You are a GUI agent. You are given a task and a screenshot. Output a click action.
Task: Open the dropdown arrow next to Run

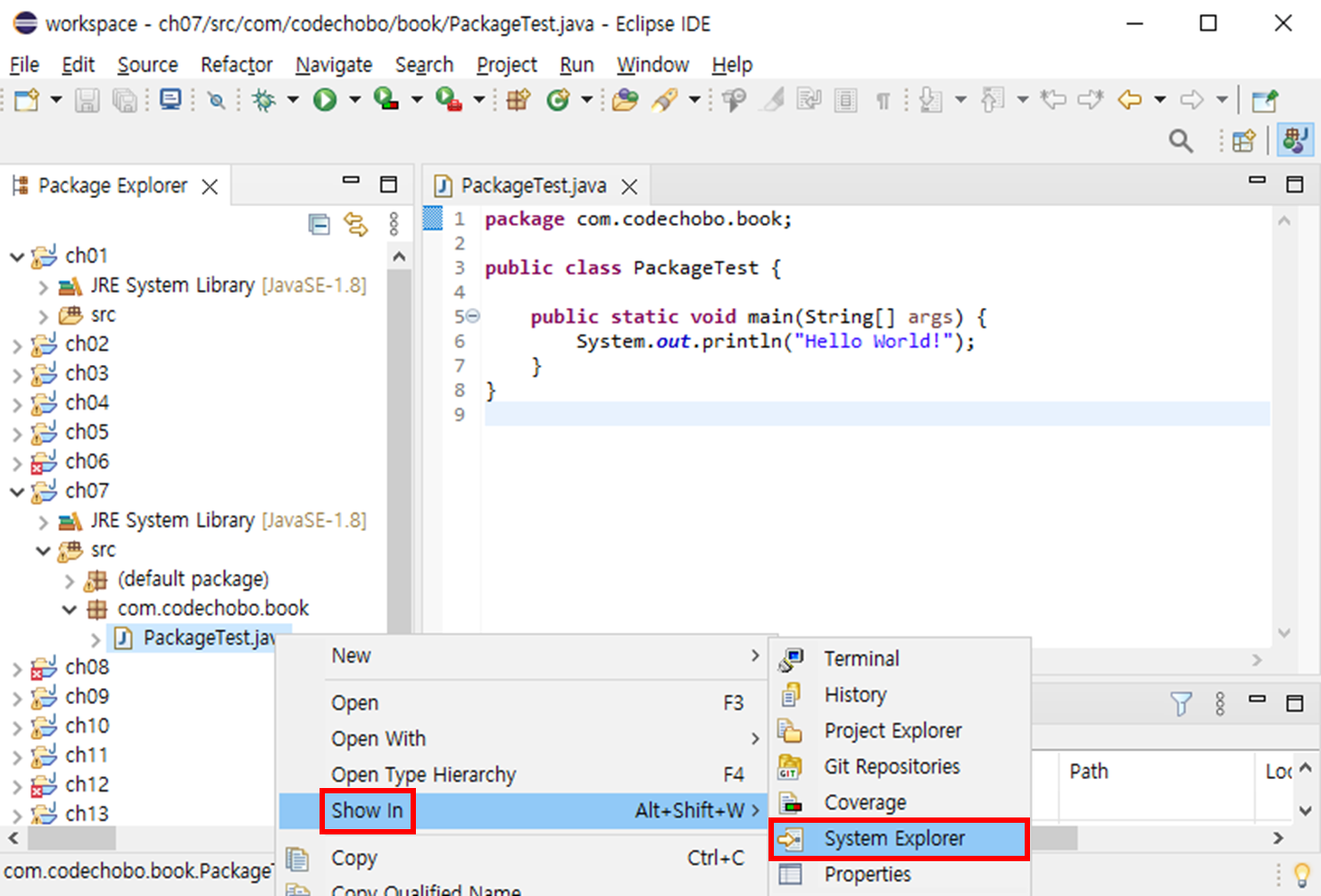(354, 100)
